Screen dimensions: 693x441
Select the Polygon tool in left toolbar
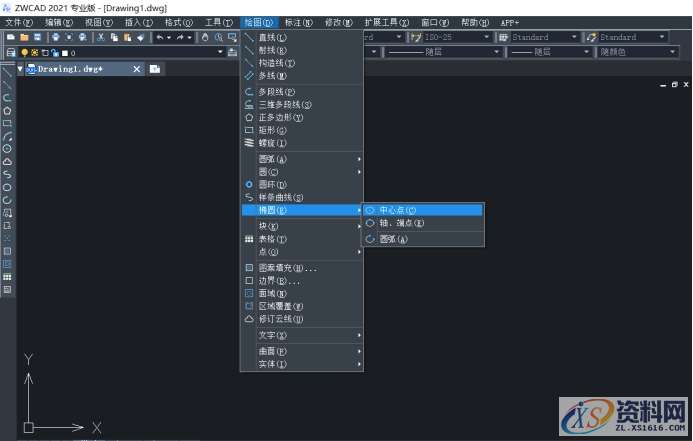(x=7, y=110)
